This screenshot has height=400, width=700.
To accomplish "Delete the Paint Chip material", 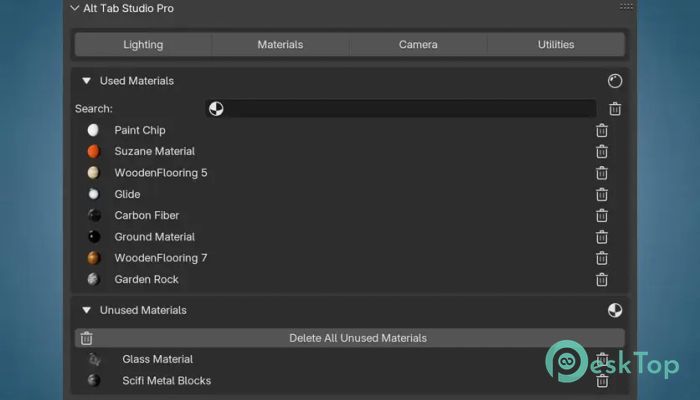I will tap(602, 130).
